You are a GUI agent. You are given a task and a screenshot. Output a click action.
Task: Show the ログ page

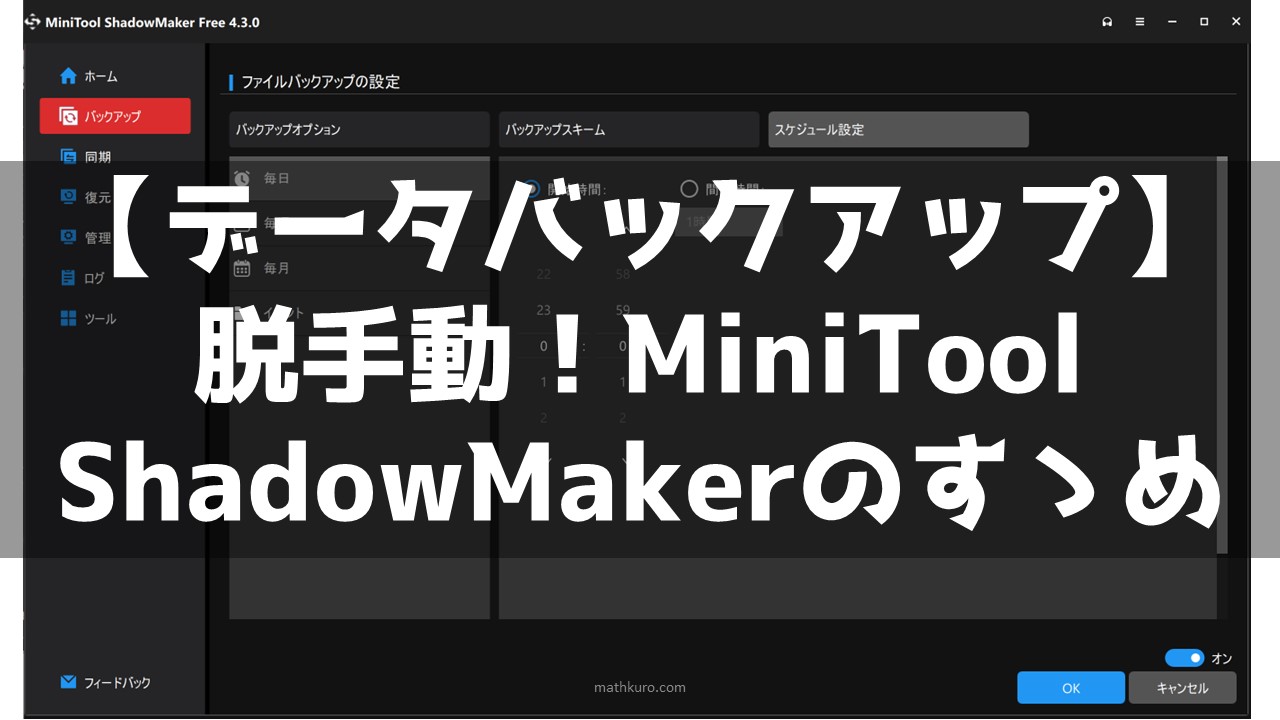coord(83,278)
